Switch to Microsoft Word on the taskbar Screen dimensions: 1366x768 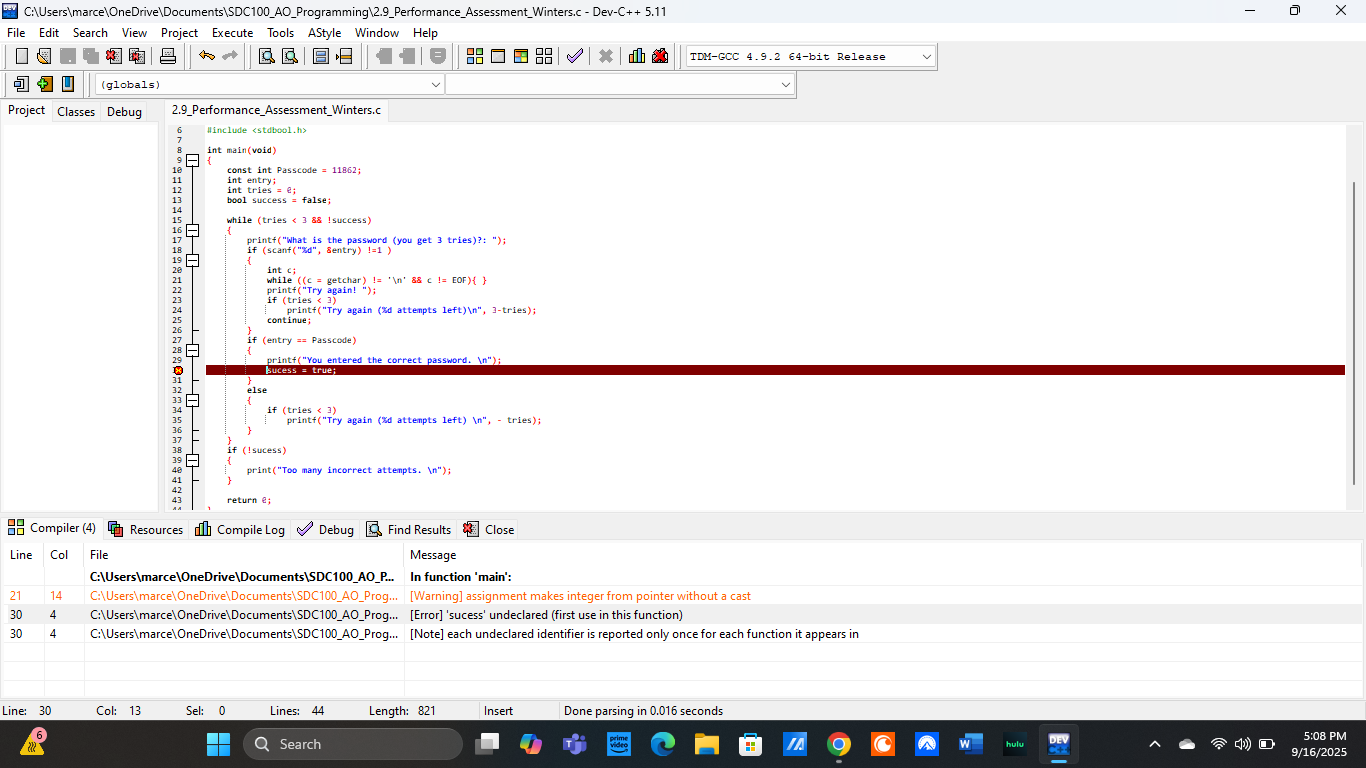pos(971,744)
